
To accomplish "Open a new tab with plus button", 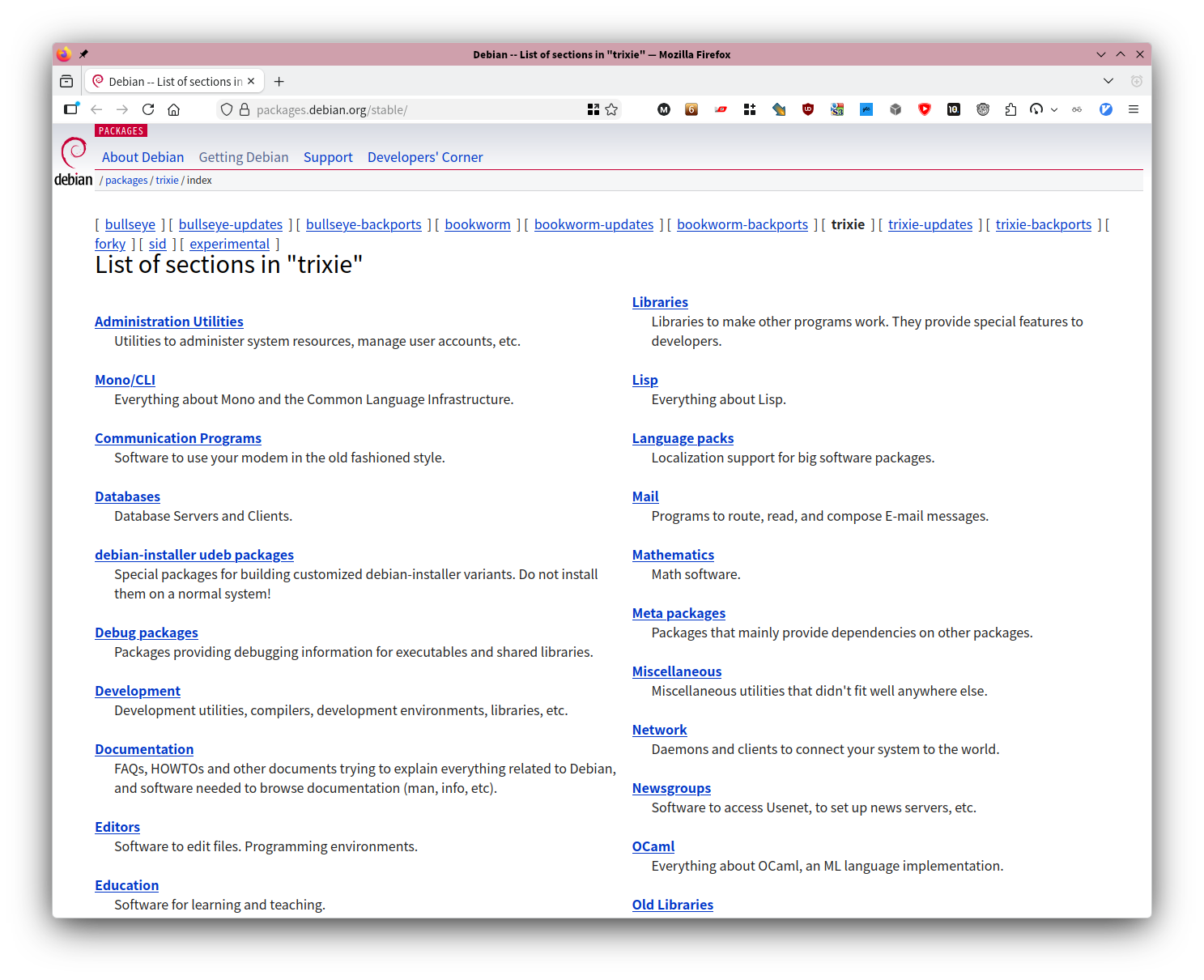I will [x=279, y=82].
